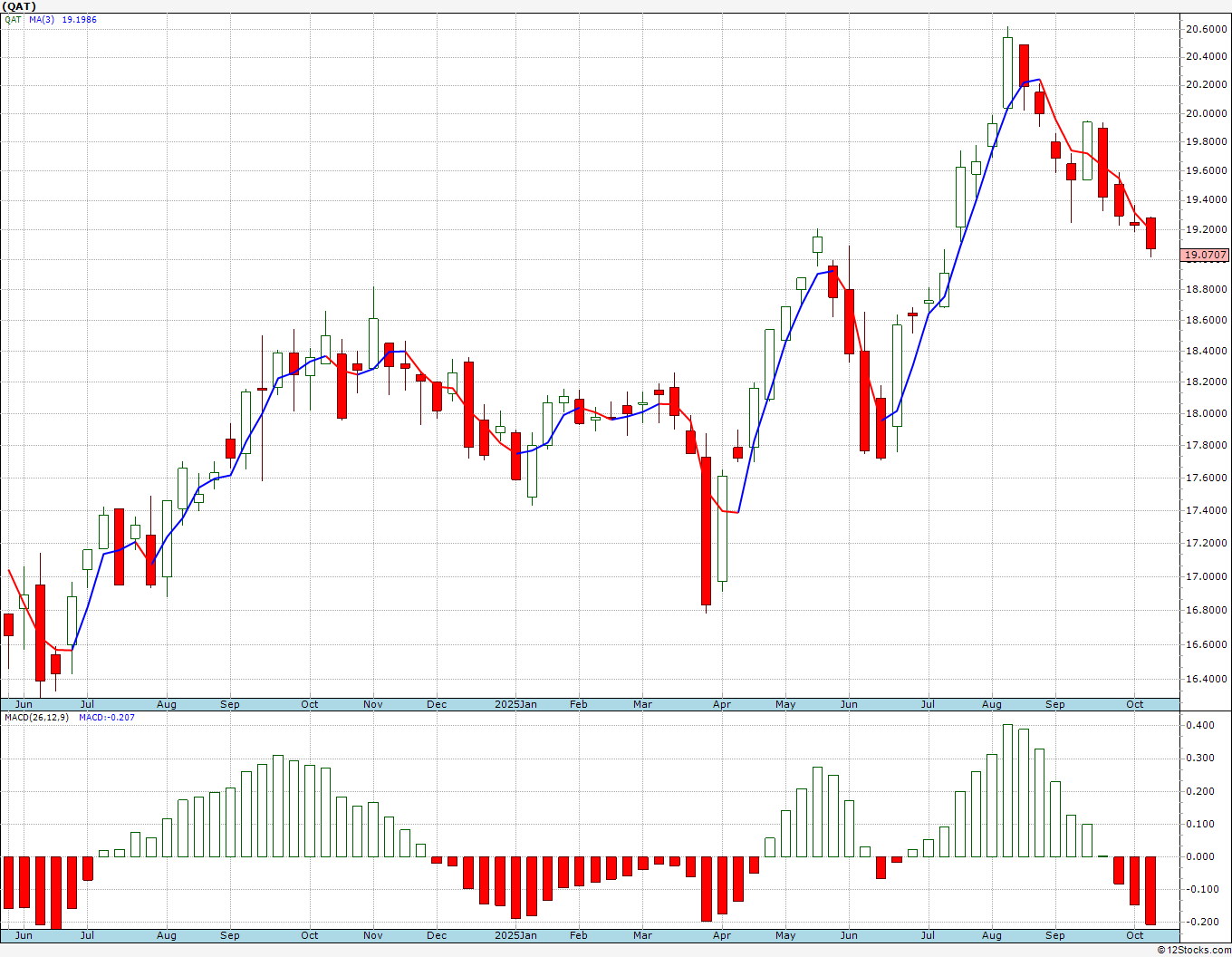
Task: Select the 16.8000 price axis label
Action: (1207, 611)
